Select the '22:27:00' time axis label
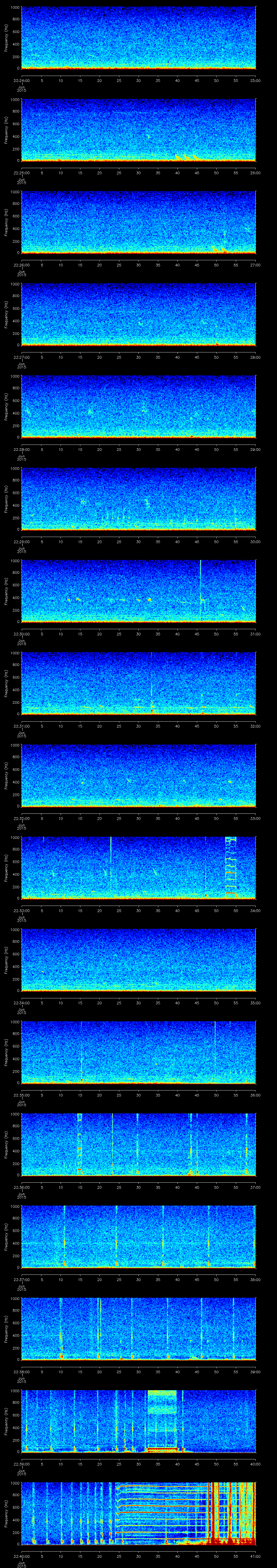The image size is (277, 1568). pos(22,357)
